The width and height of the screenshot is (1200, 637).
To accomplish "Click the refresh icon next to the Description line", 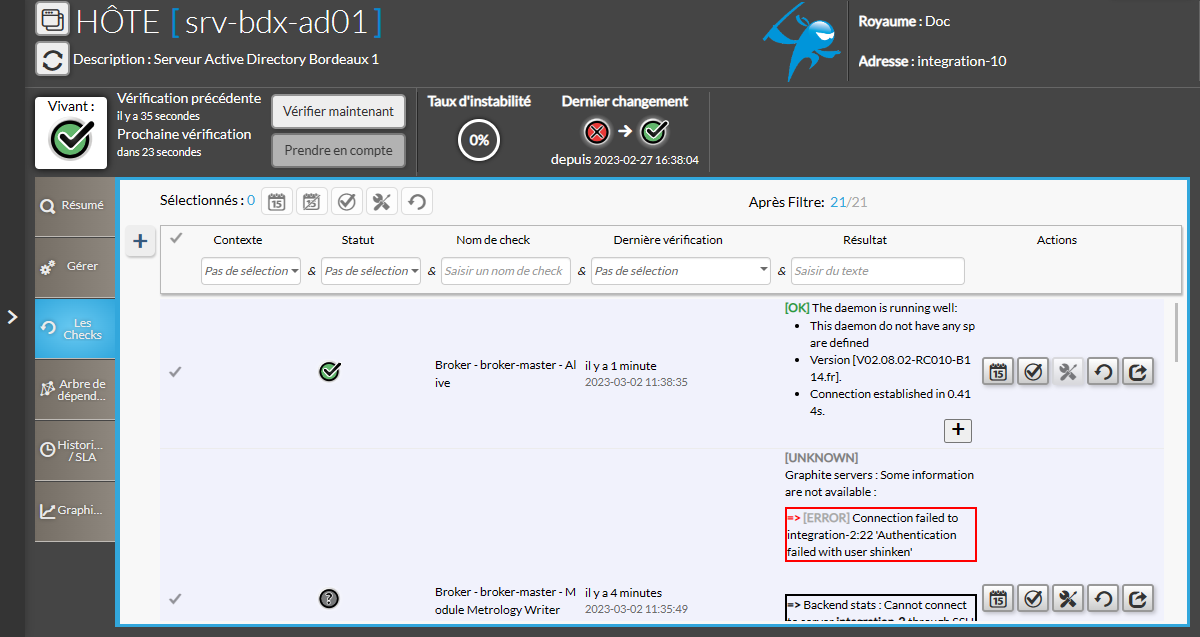I will coord(52,59).
